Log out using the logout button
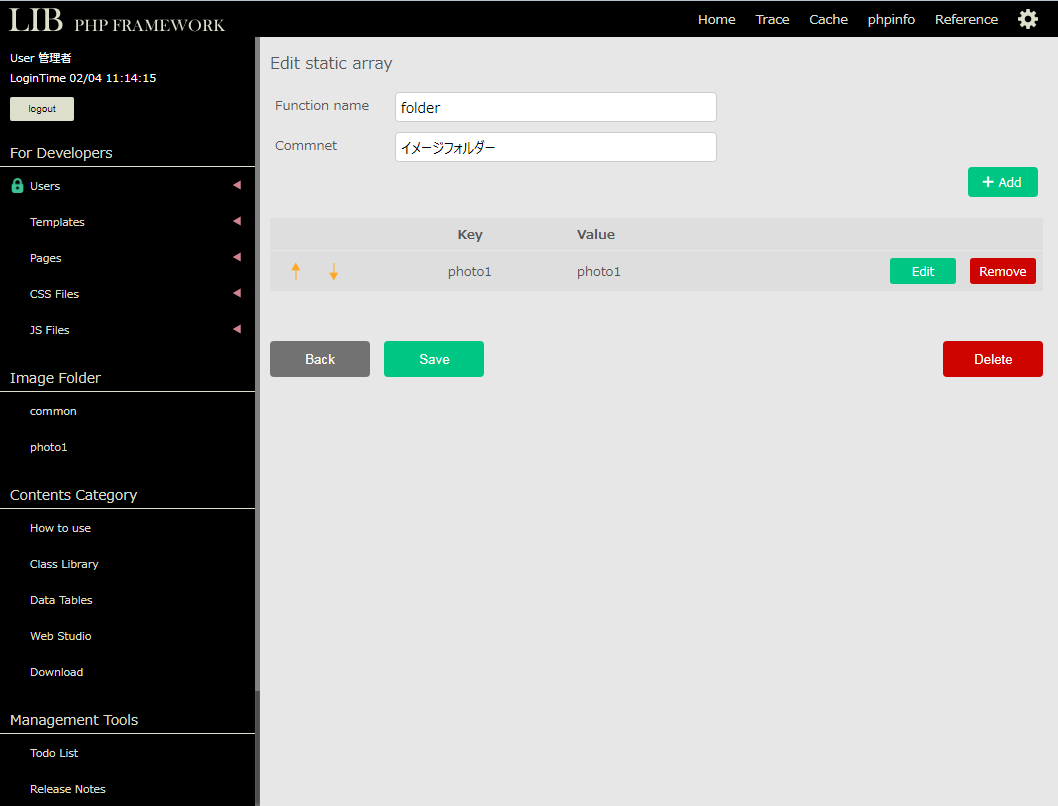1058x806 pixels. point(42,109)
